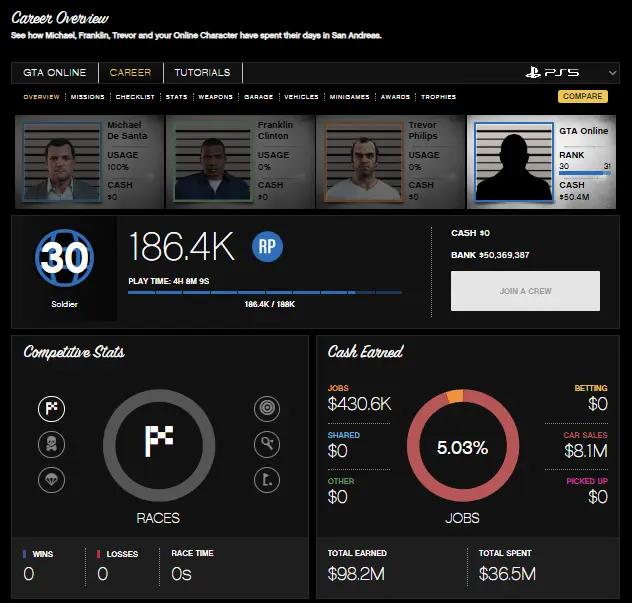Select the golf flag icon
The width and height of the screenshot is (632, 603).
click(x=266, y=478)
